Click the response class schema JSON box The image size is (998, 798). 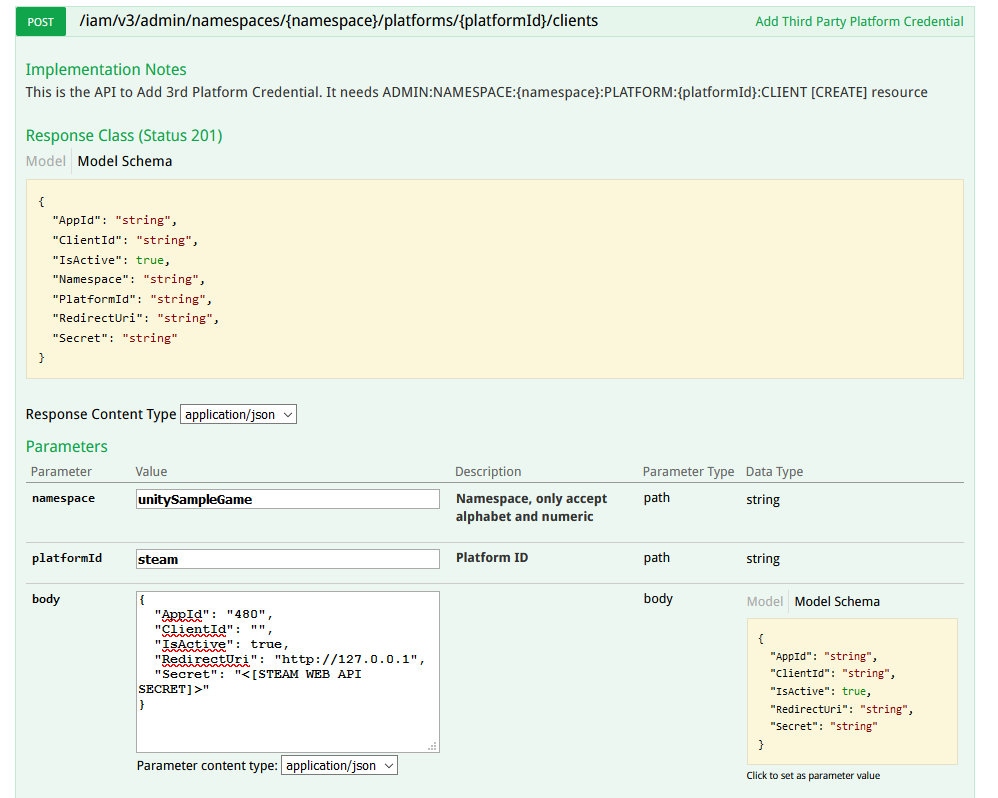tap(495, 279)
